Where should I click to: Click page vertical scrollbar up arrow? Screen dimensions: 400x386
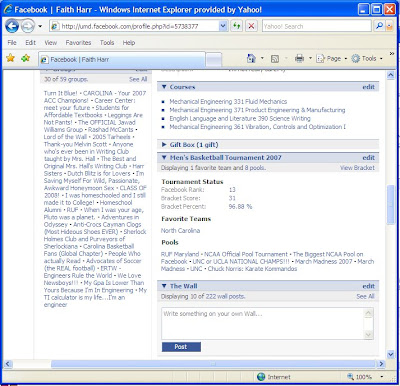pyautogui.click(x=391, y=75)
